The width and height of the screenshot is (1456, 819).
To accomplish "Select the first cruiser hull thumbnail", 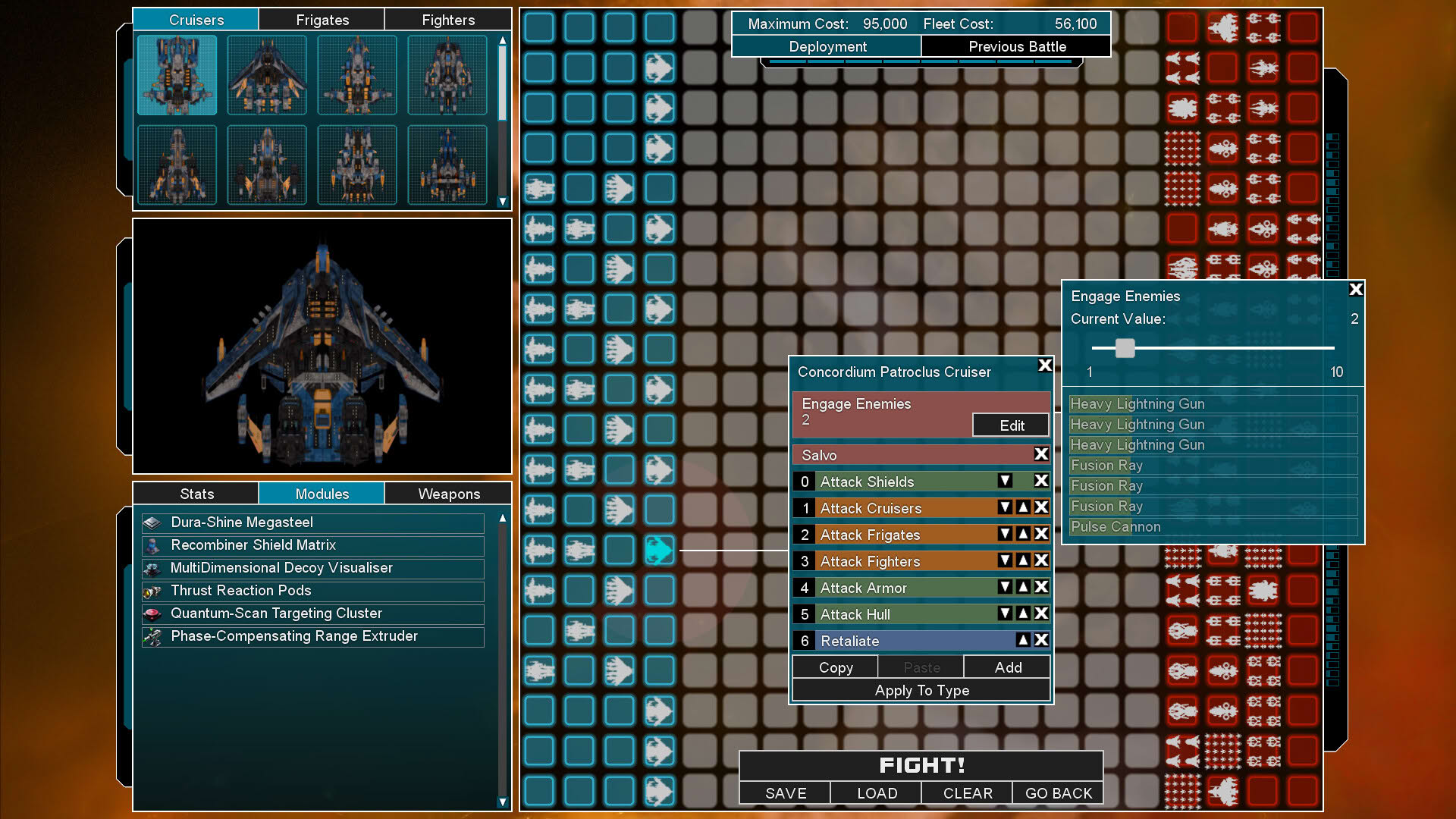I will (177, 75).
